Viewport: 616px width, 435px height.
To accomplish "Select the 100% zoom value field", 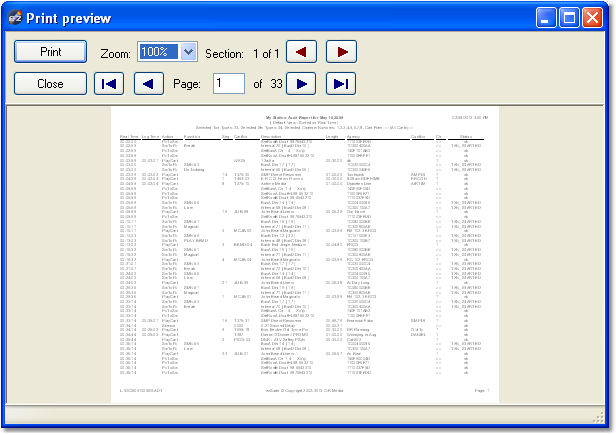I will [160, 51].
